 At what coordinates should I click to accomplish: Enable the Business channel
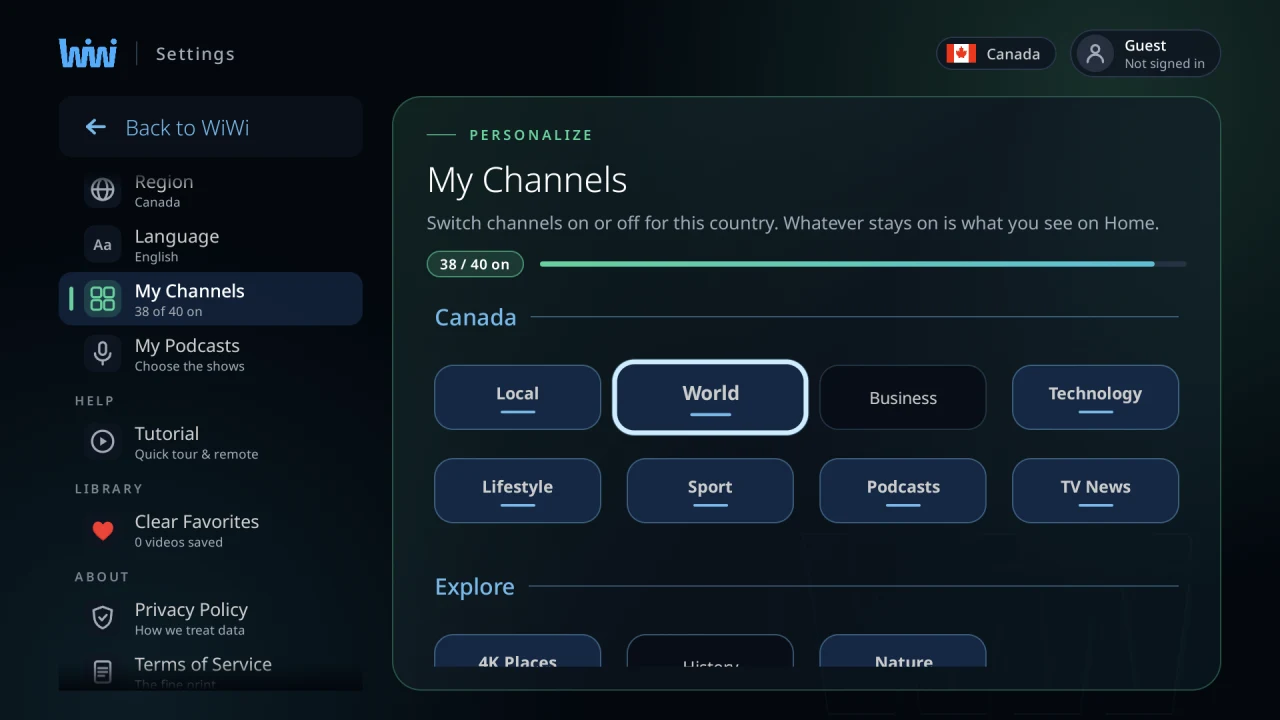click(x=903, y=397)
